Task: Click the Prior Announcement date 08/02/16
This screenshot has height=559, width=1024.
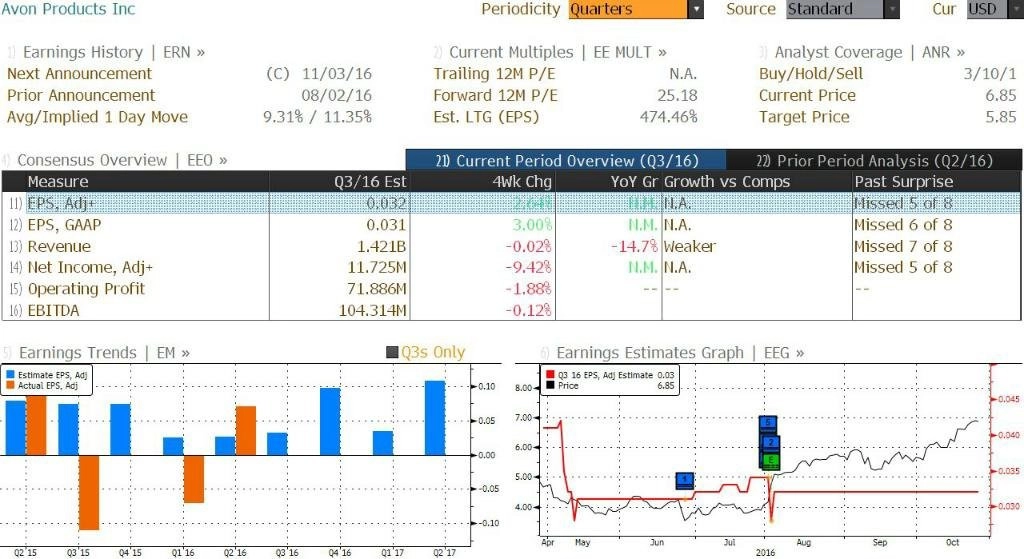Action: click(x=336, y=95)
